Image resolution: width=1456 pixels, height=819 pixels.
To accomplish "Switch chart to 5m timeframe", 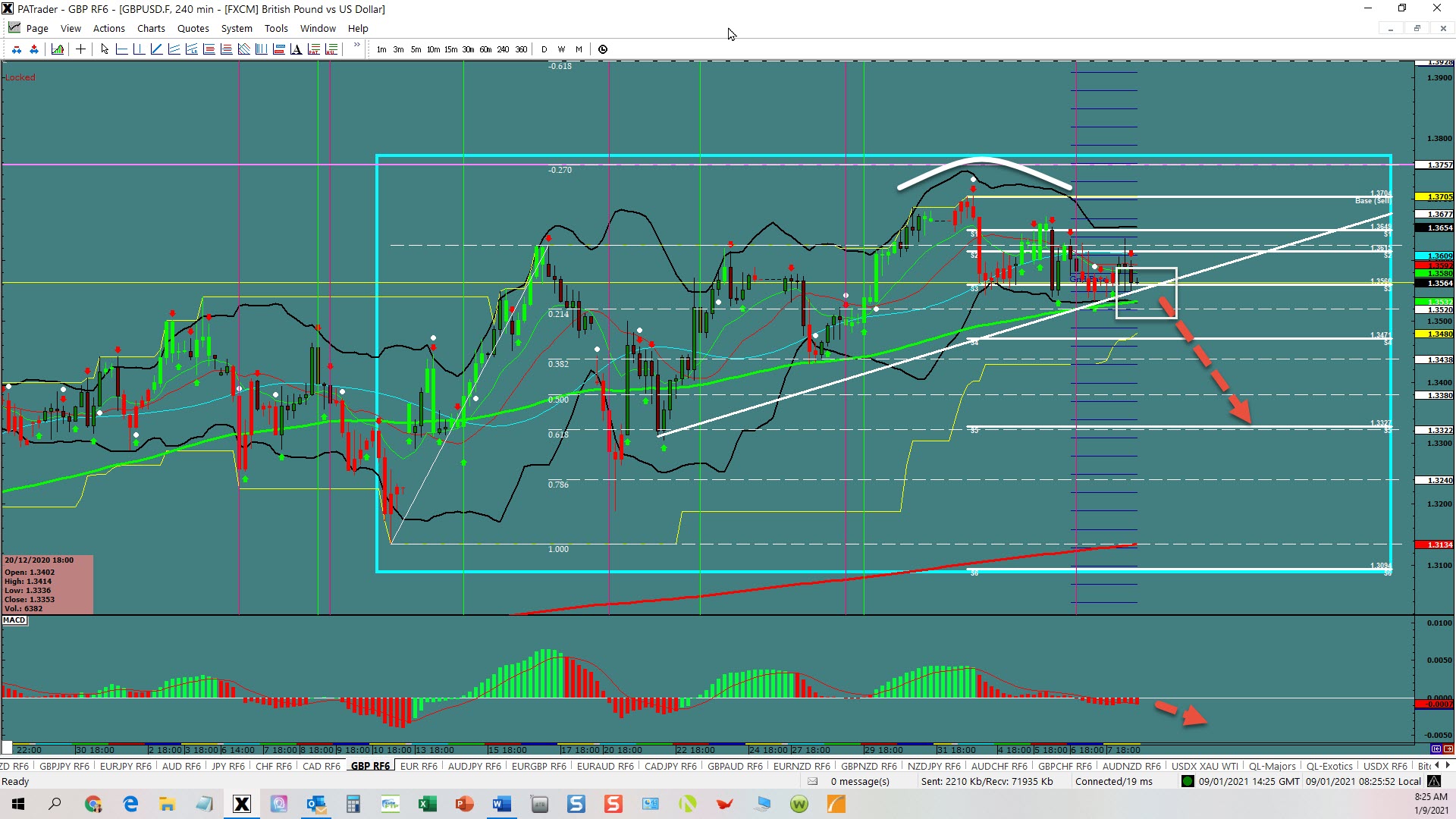I will tap(416, 49).
